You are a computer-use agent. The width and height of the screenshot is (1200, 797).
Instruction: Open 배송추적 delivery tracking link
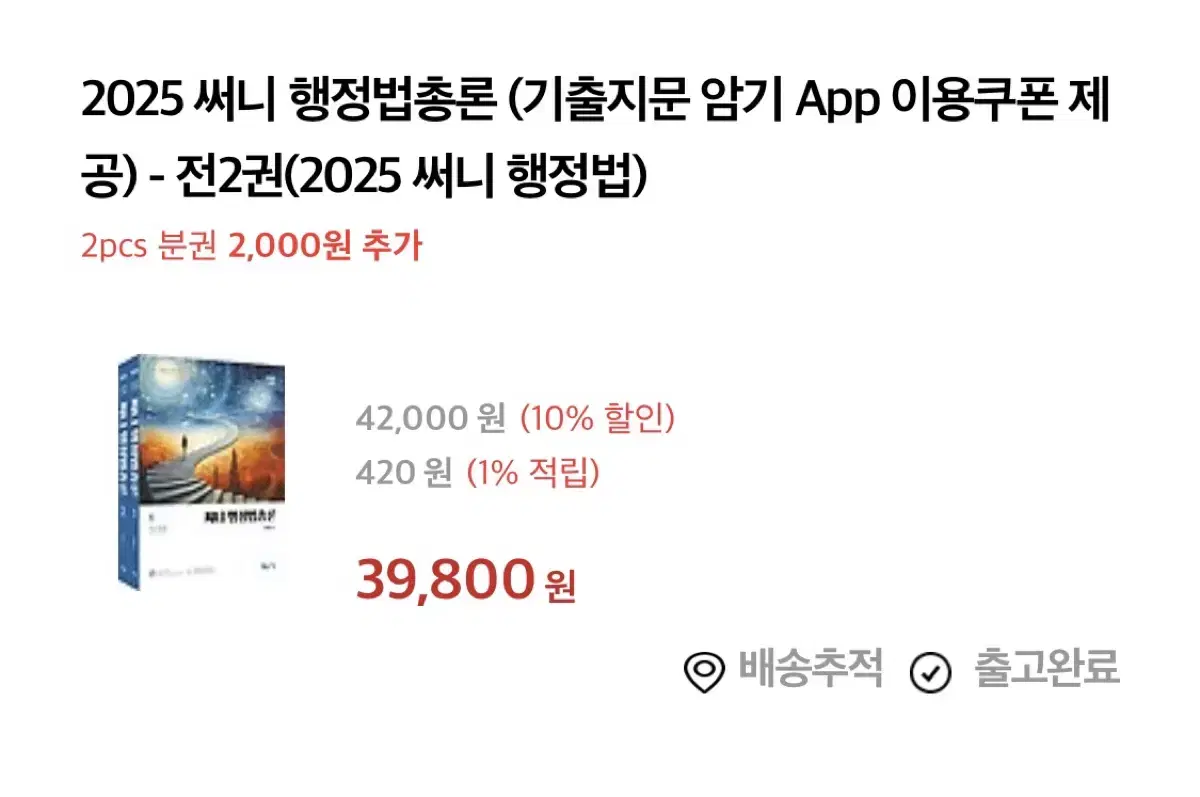[x=810, y=669]
